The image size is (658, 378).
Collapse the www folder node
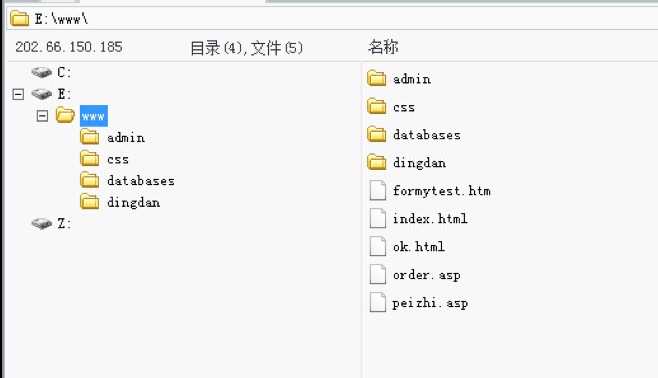click(x=42, y=116)
